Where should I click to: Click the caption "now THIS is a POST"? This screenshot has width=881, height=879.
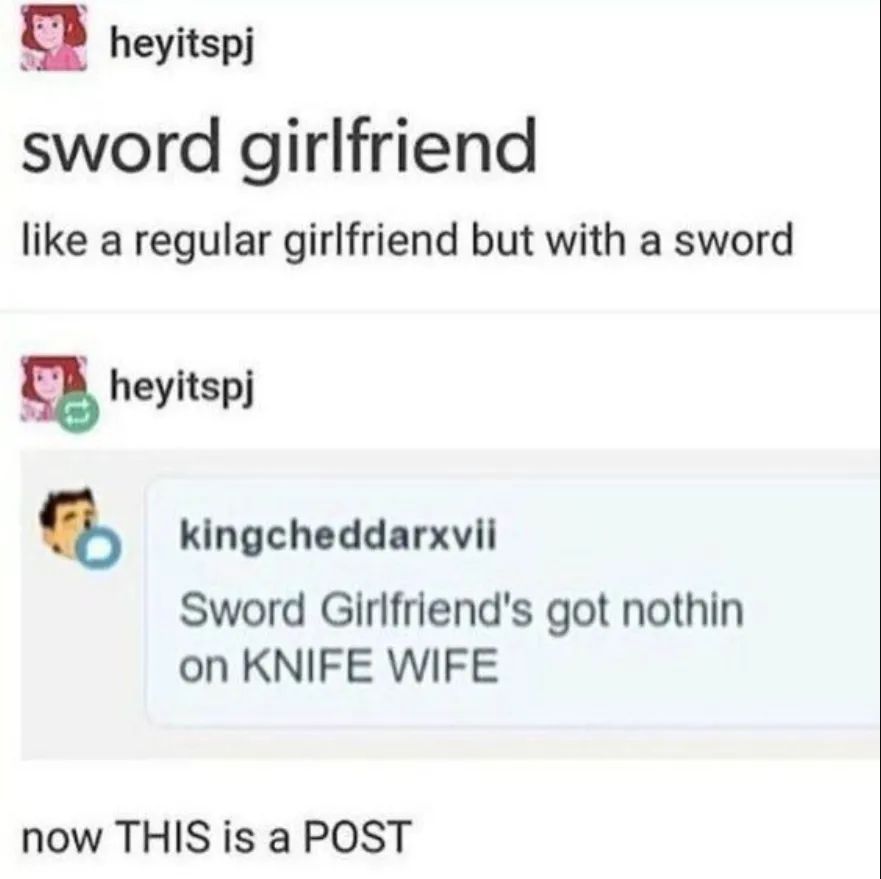[217, 836]
